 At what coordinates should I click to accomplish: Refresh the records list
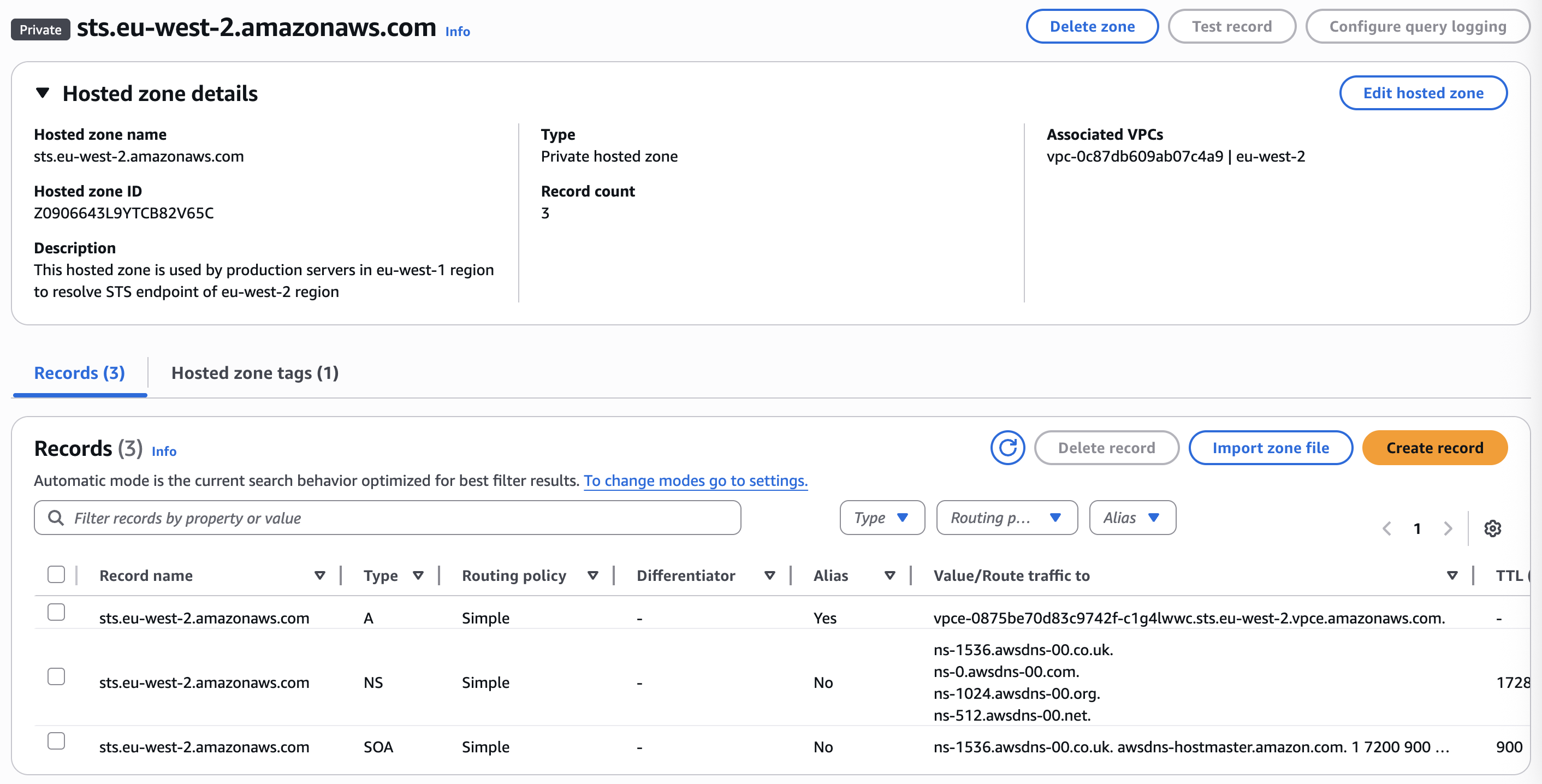1007,448
